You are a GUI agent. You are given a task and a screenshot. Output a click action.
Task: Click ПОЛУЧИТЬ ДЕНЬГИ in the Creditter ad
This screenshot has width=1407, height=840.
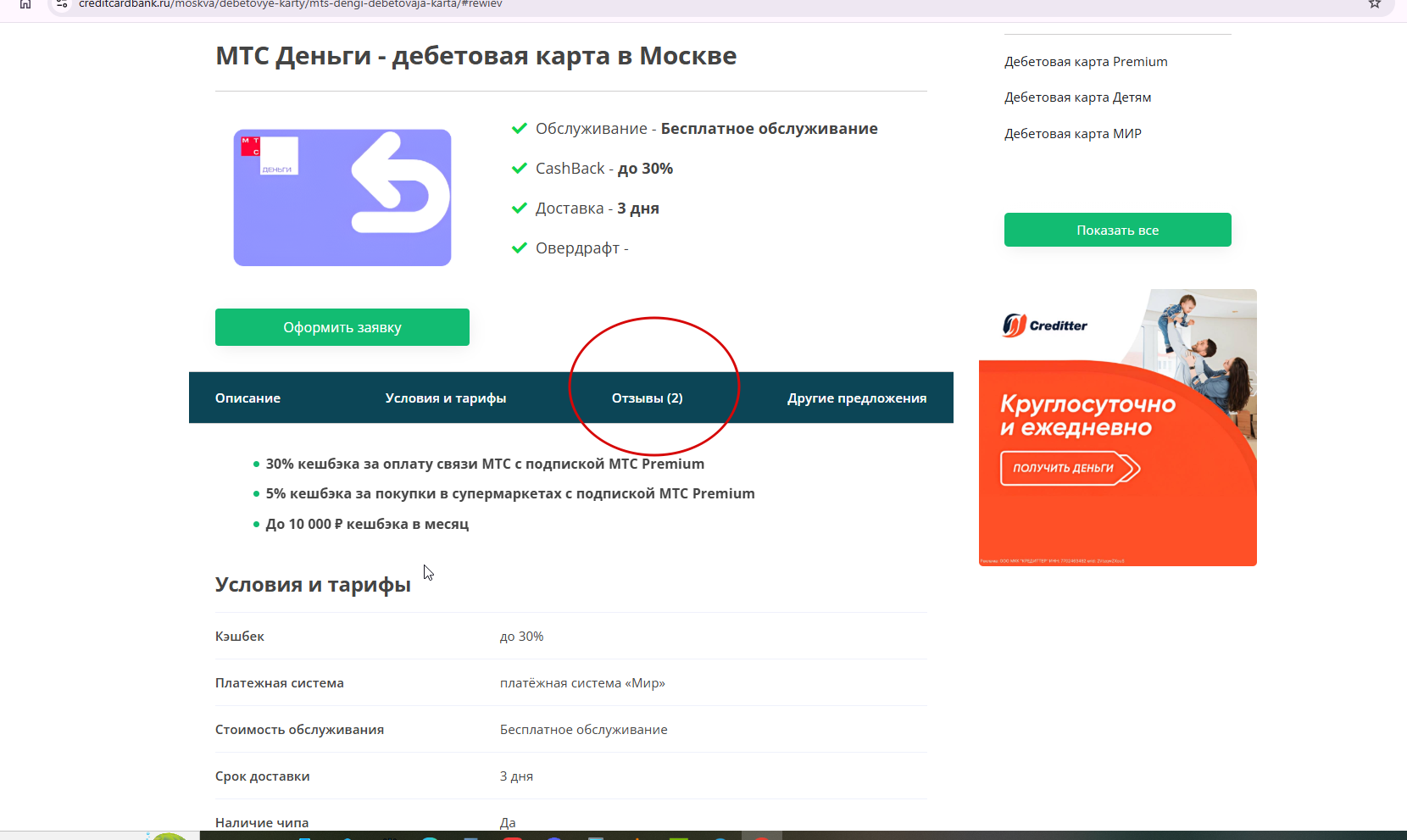1070,468
